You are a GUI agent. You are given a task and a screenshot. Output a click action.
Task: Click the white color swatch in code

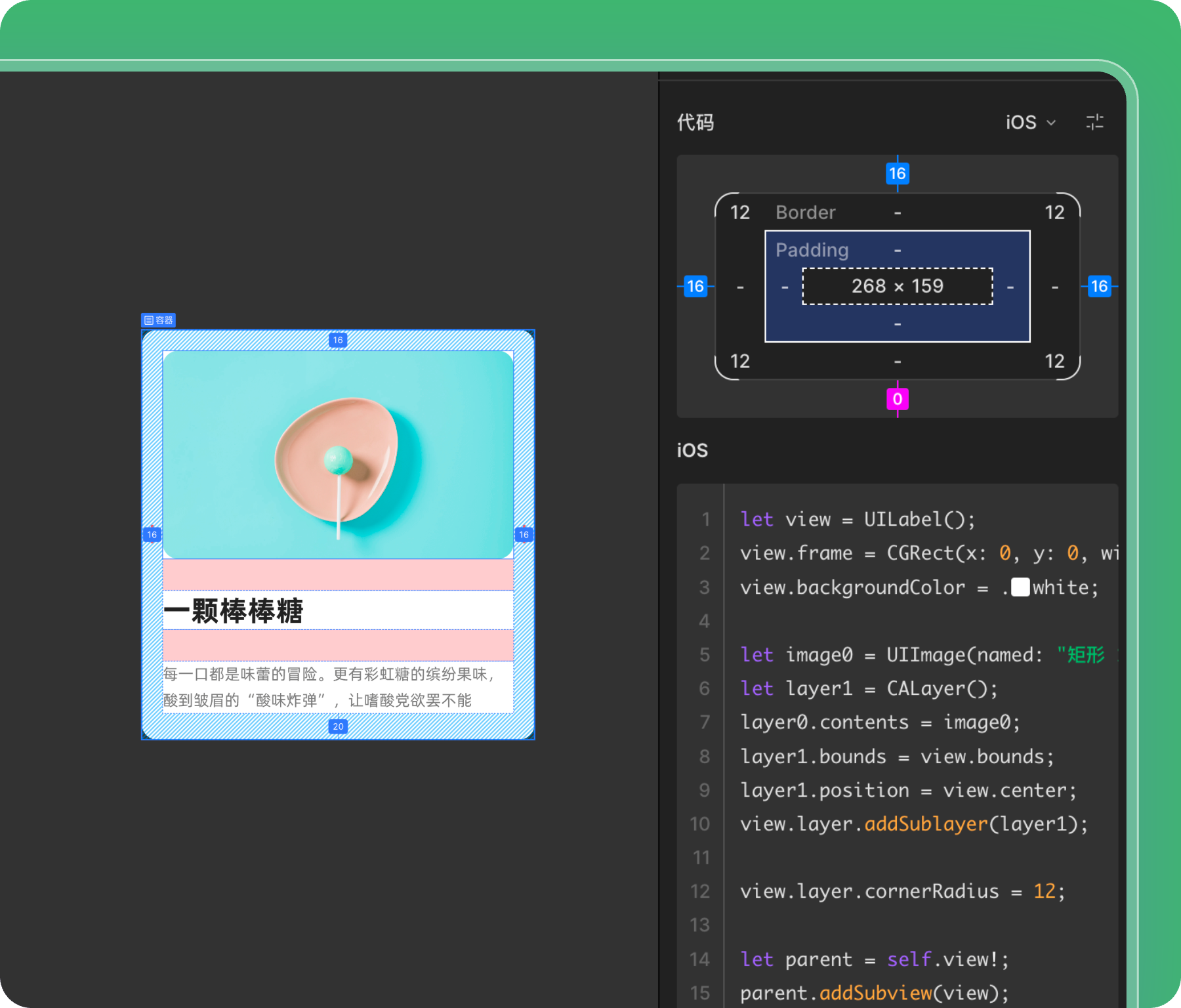coord(1020,587)
